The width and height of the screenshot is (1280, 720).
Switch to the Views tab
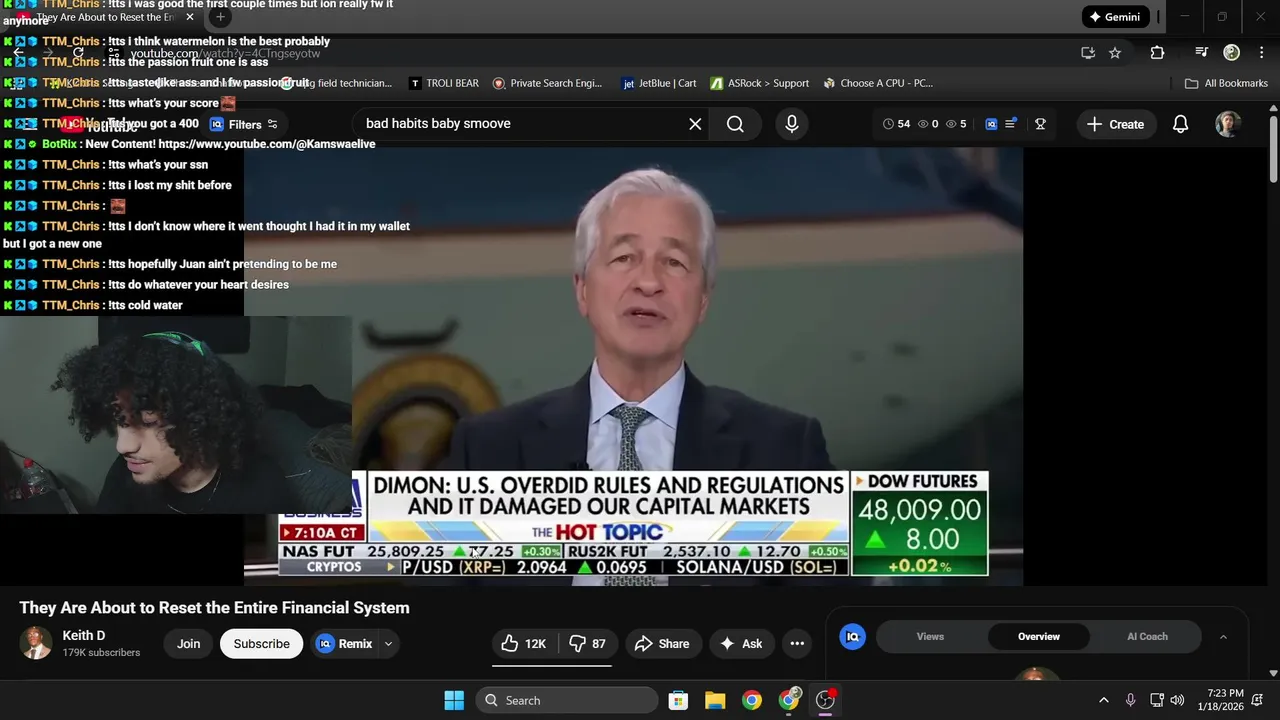point(930,636)
